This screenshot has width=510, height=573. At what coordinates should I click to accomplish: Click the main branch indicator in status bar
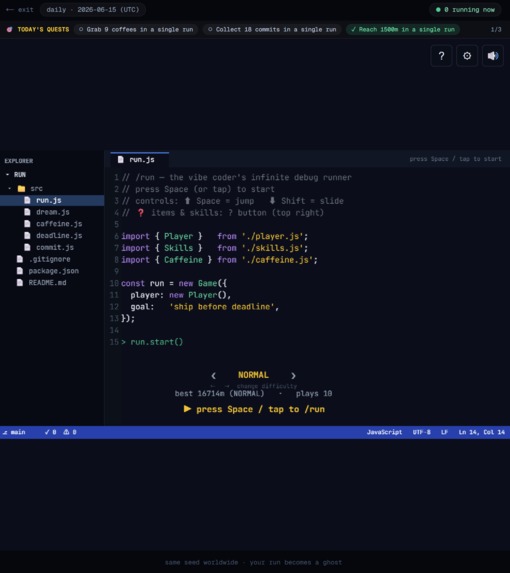point(14,432)
